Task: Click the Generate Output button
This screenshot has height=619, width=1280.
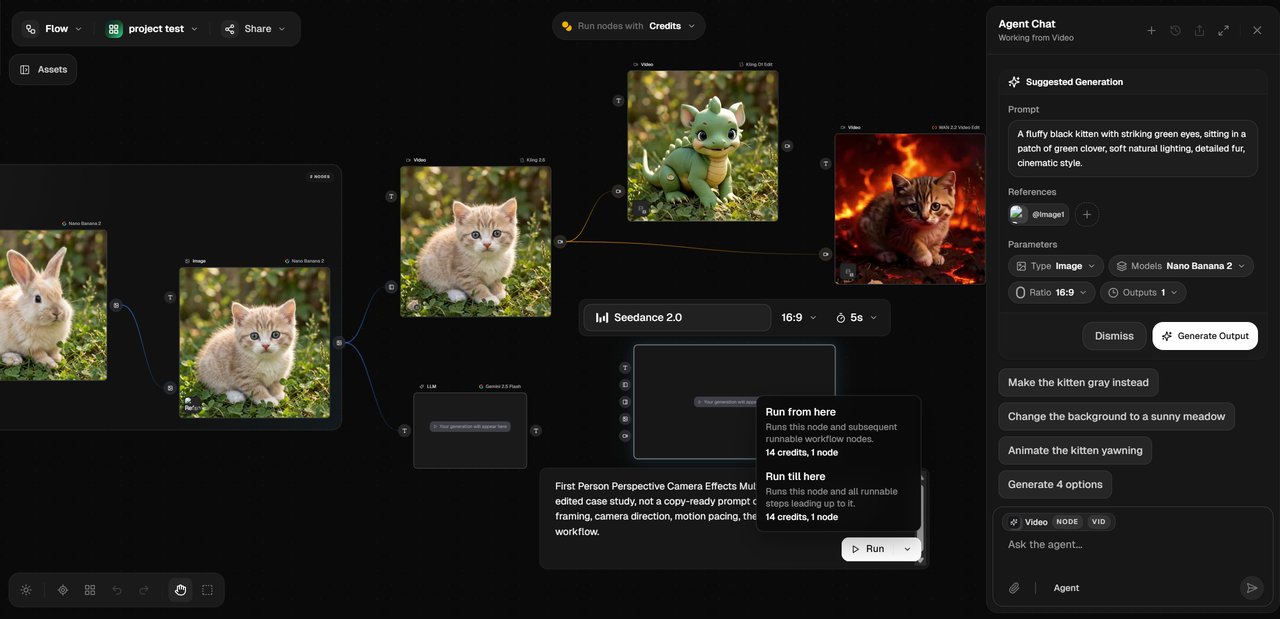Action: 1204,336
